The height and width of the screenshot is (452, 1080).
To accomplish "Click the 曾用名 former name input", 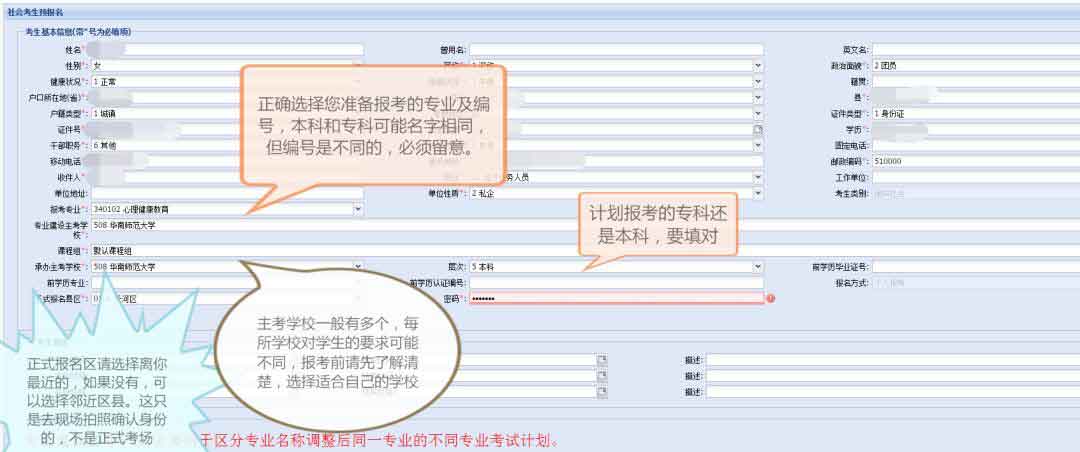I will [x=616, y=49].
